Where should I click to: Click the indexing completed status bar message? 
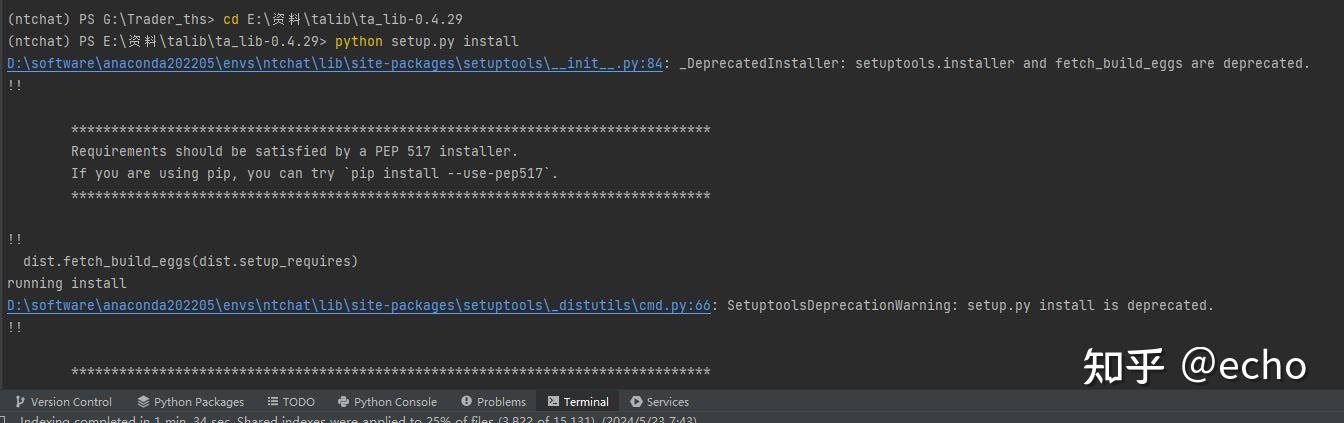click(358, 419)
